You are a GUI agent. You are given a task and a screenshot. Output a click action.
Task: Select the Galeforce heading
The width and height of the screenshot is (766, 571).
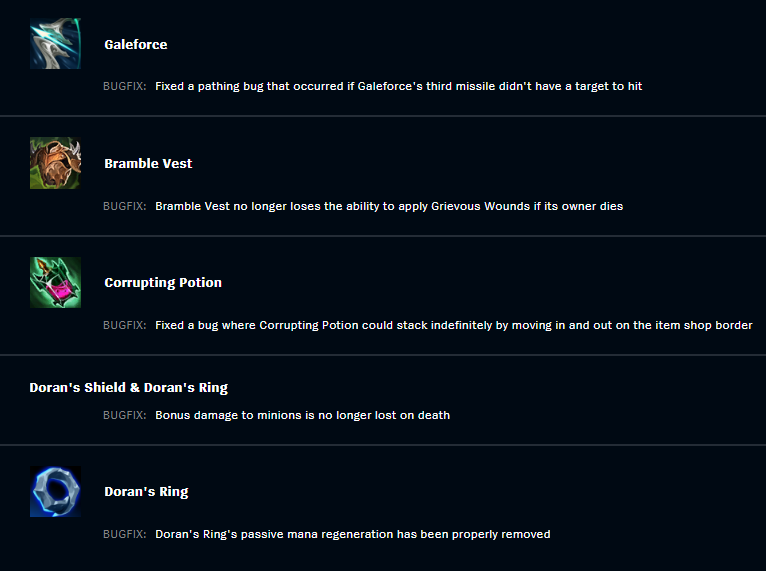point(136,44)
